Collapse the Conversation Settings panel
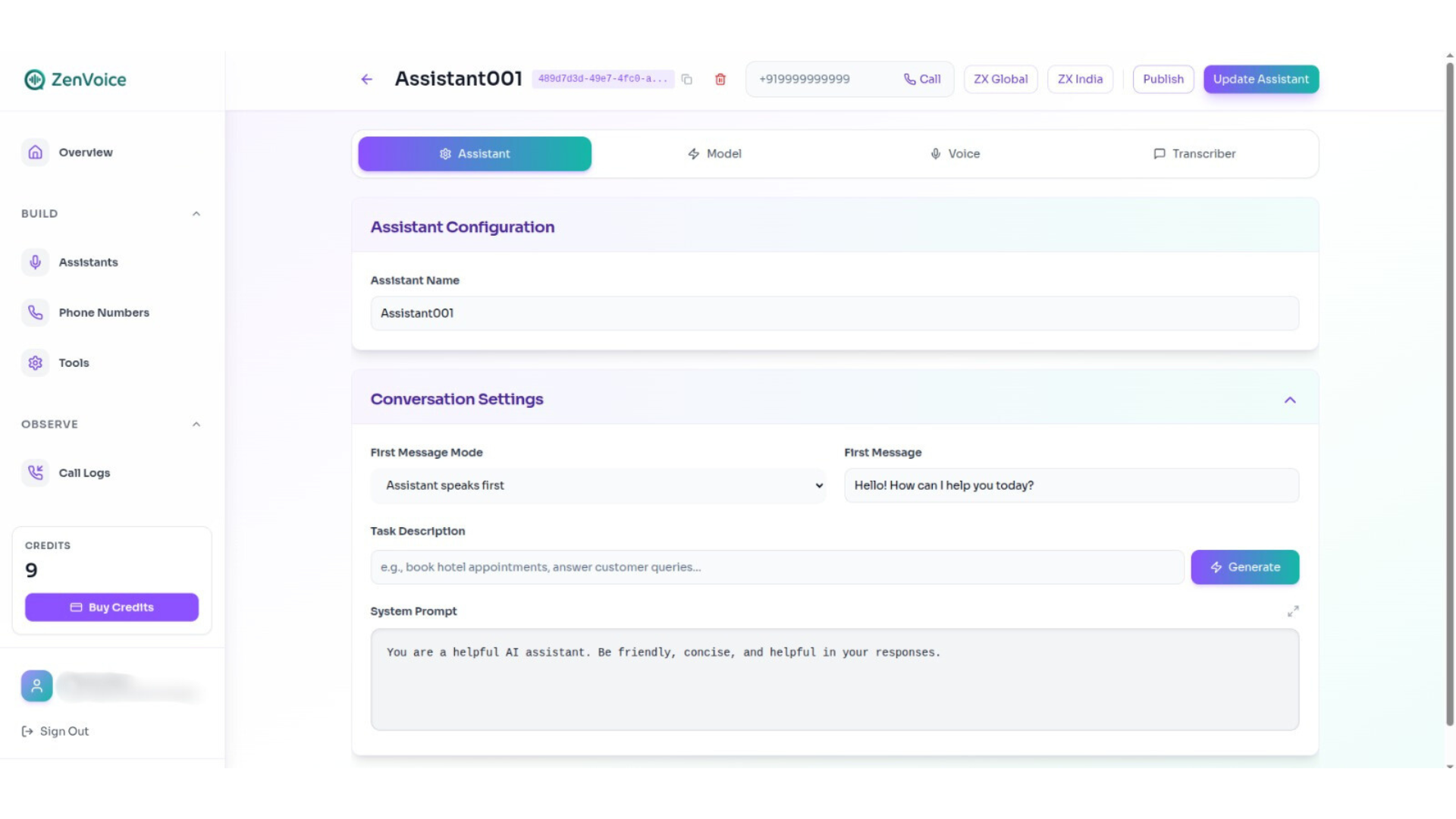The image size is (1456, 819). click(1290, 400)
